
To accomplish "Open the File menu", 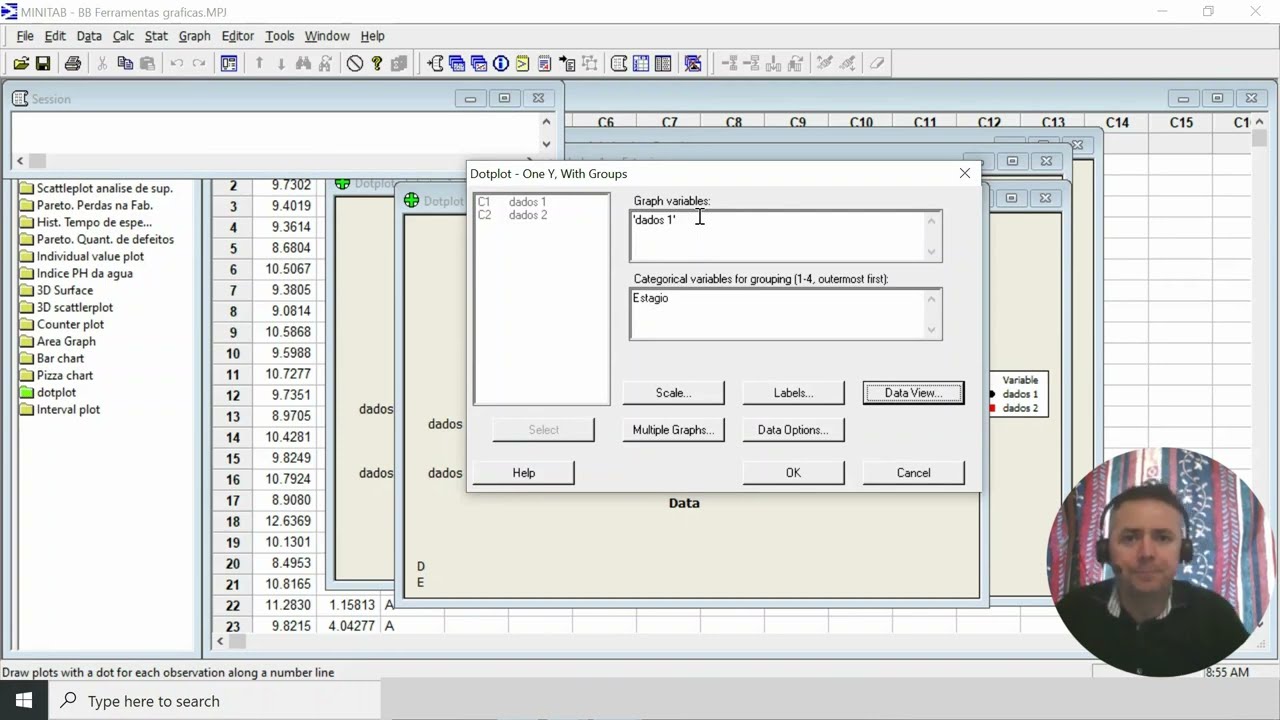I will (25, 36).
